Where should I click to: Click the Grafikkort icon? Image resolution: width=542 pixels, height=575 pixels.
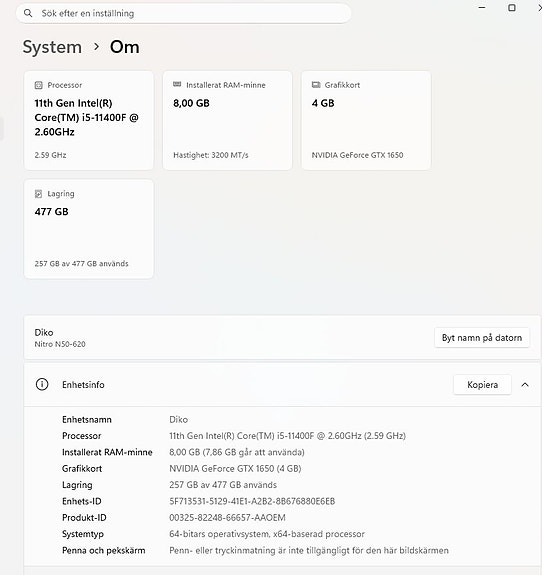[316, 85]
